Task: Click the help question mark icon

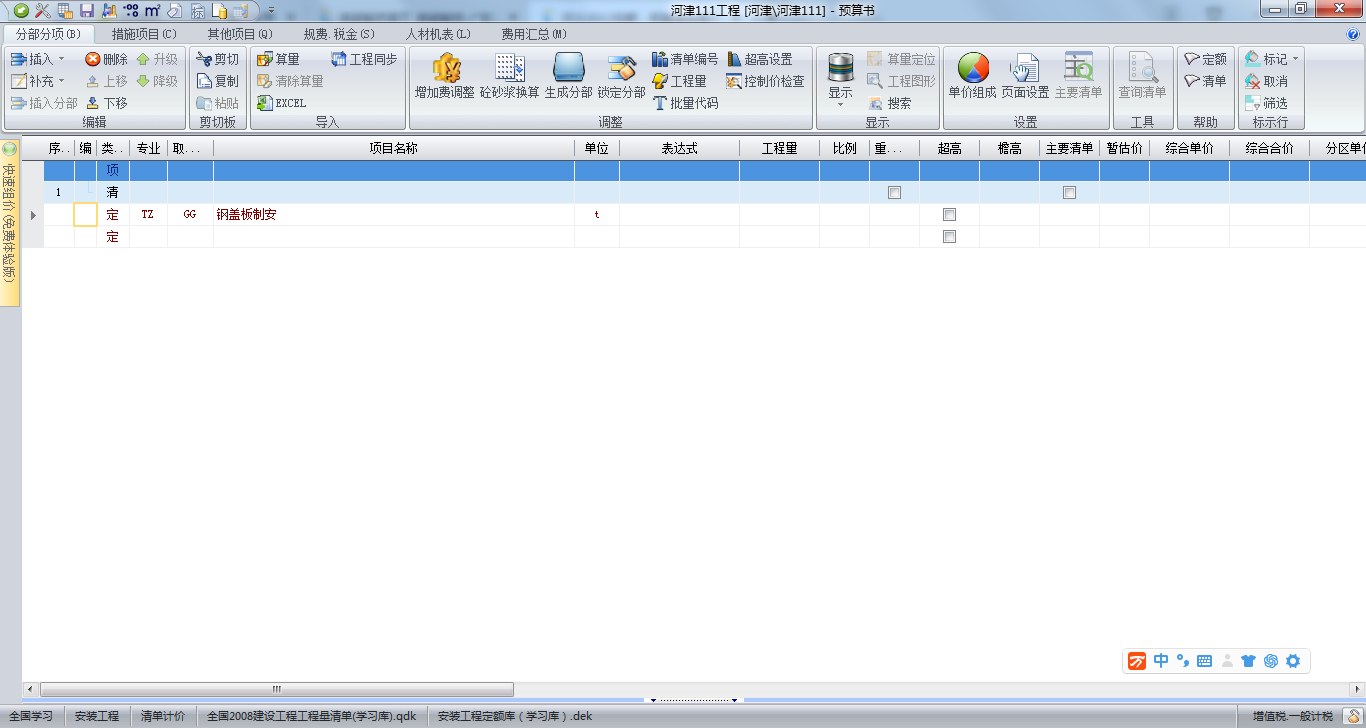Action: pos(1353,34)
